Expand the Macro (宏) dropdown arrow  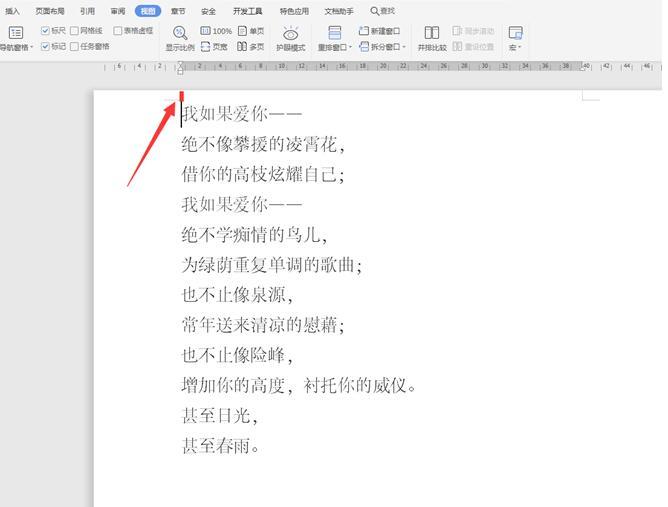520,47
